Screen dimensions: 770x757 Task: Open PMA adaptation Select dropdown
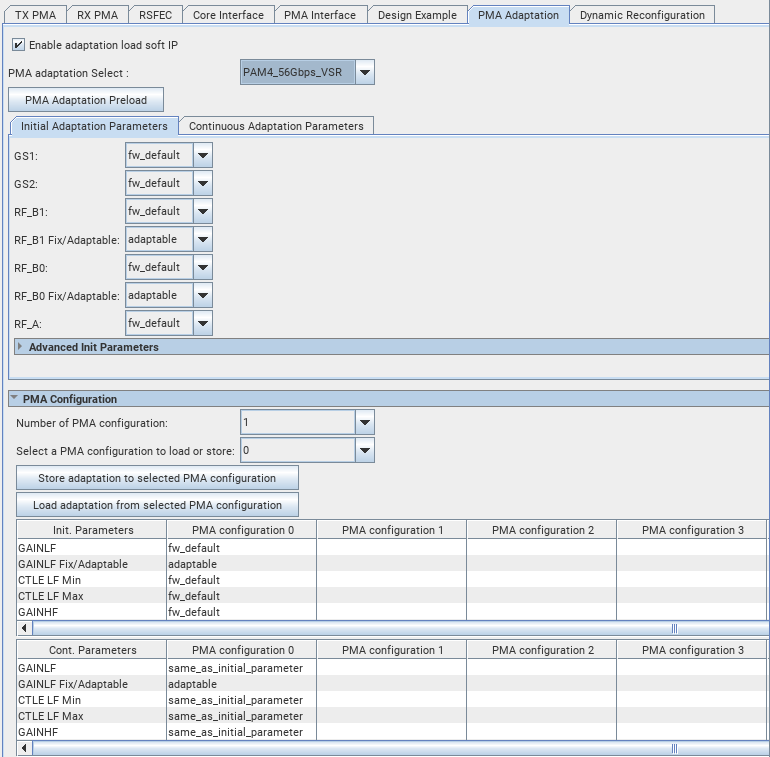[365, 72]
